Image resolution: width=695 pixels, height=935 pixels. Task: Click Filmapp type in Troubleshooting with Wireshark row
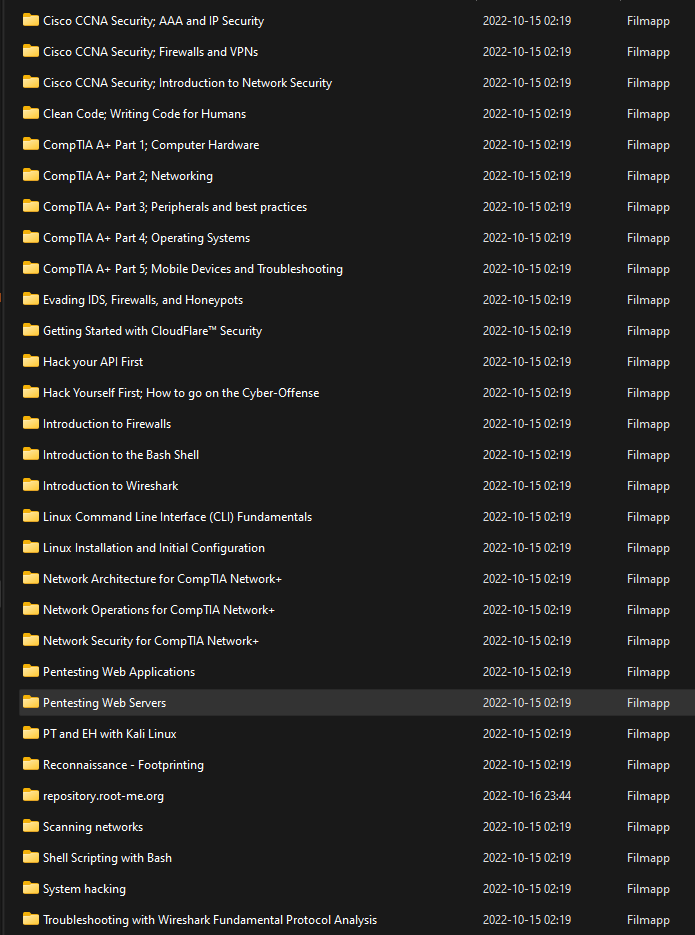(648, 920)
